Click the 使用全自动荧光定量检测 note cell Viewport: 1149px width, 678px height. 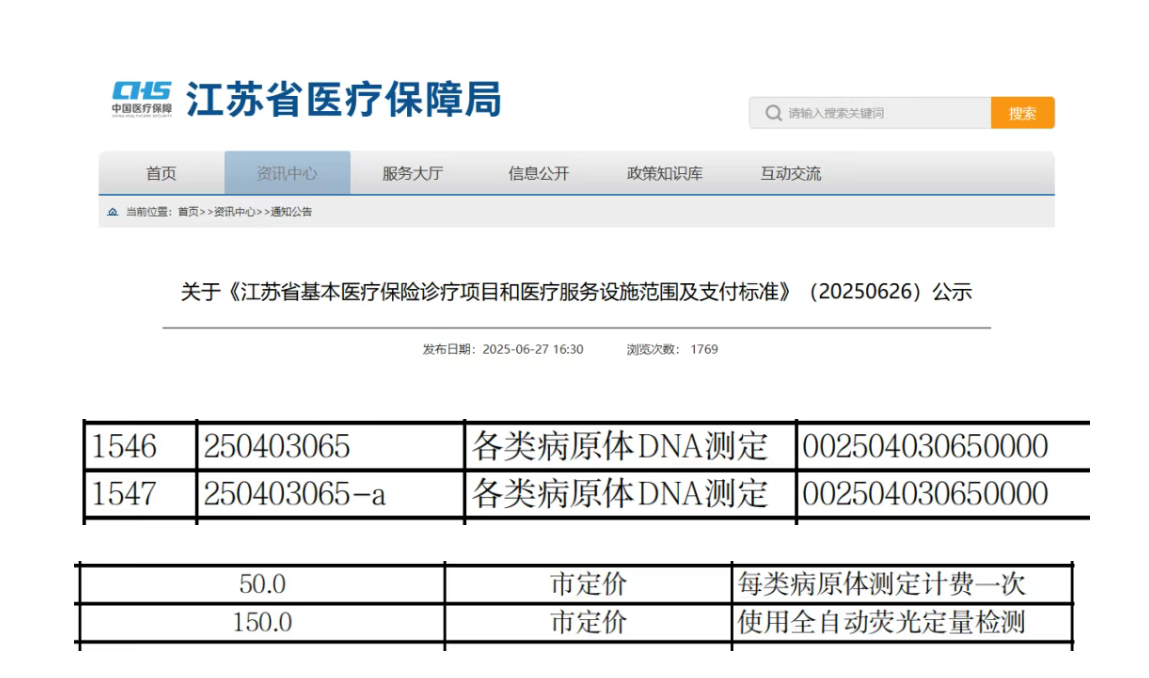(881, 622)
